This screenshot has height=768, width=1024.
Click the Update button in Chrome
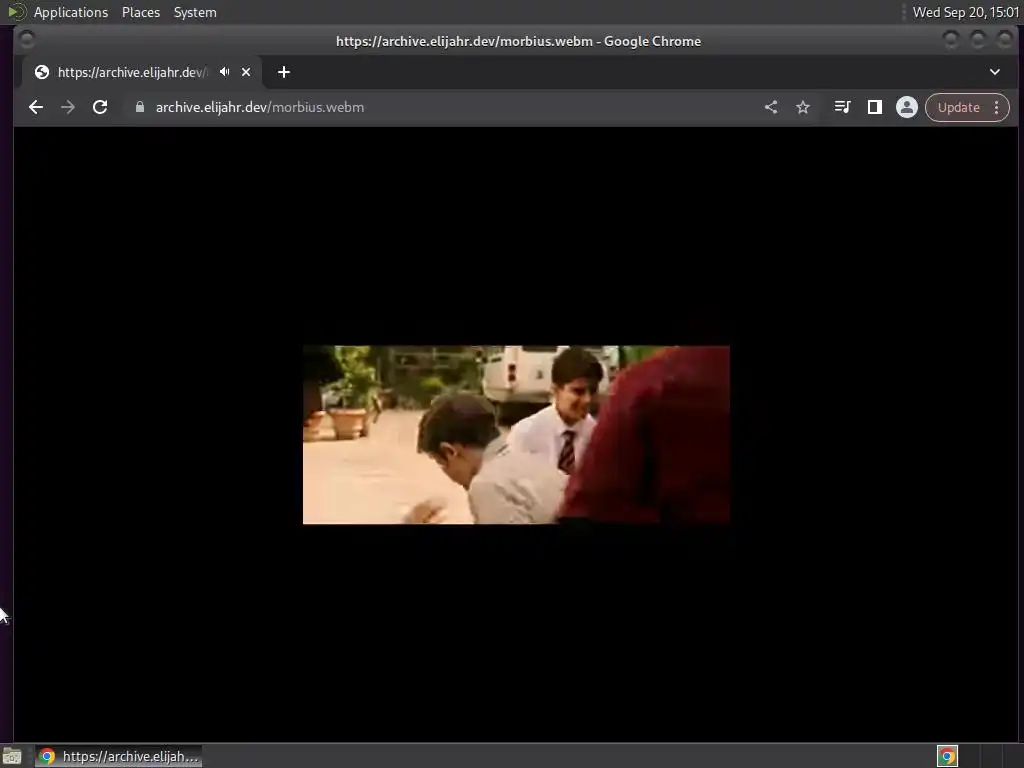[959, 107]
